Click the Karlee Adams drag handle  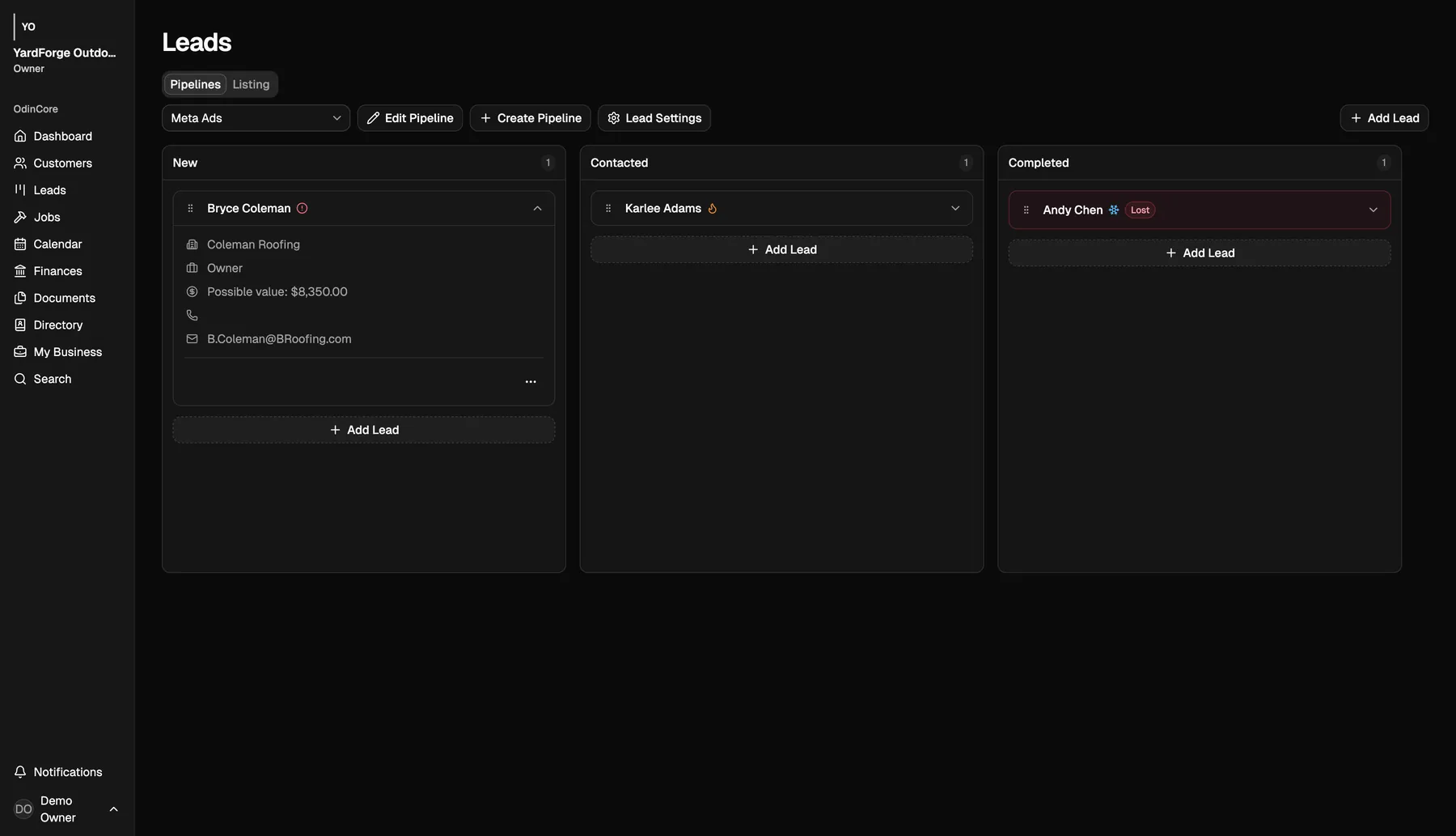pos(608,209)
